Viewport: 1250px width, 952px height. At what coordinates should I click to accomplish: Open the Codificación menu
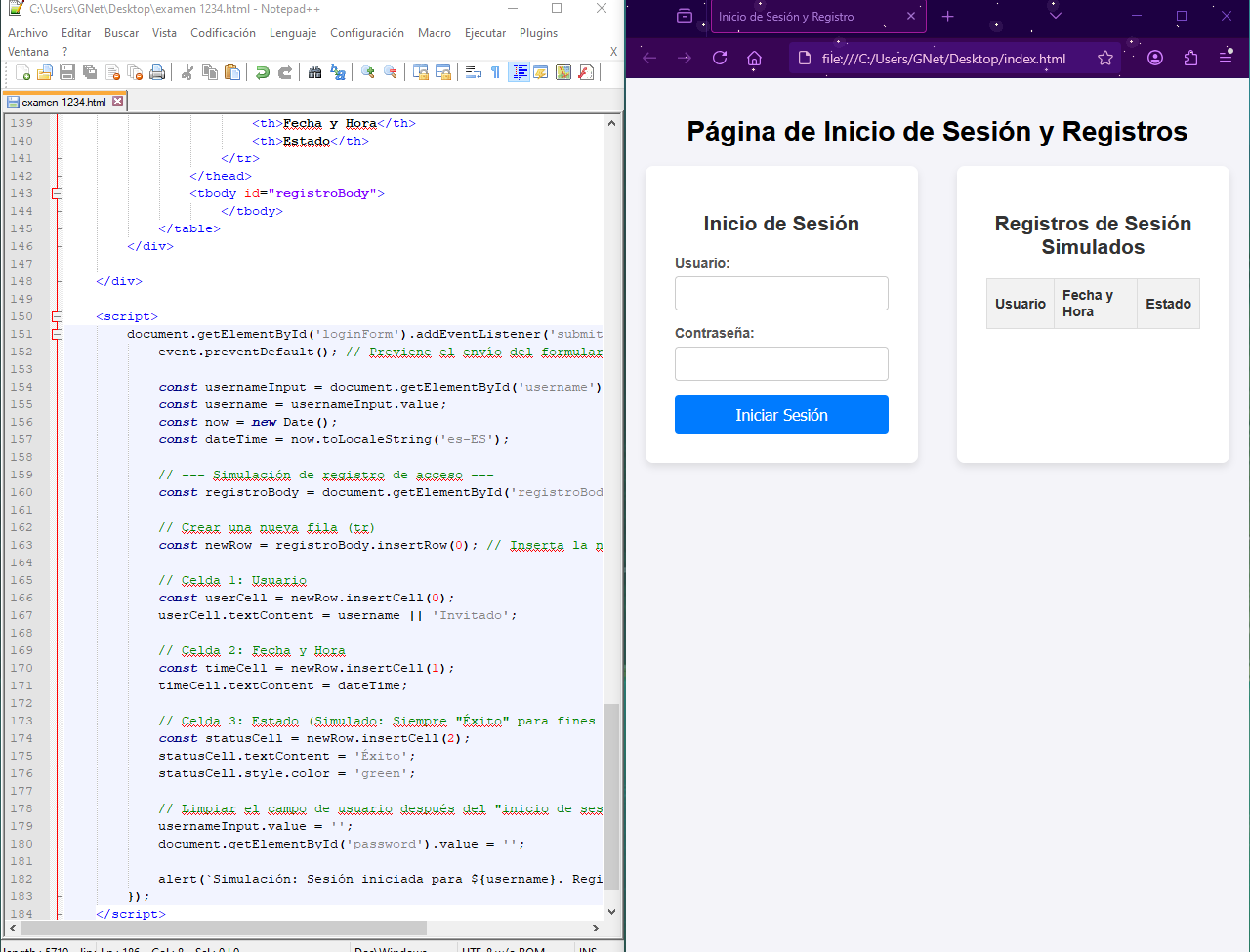tap(223, 33)
